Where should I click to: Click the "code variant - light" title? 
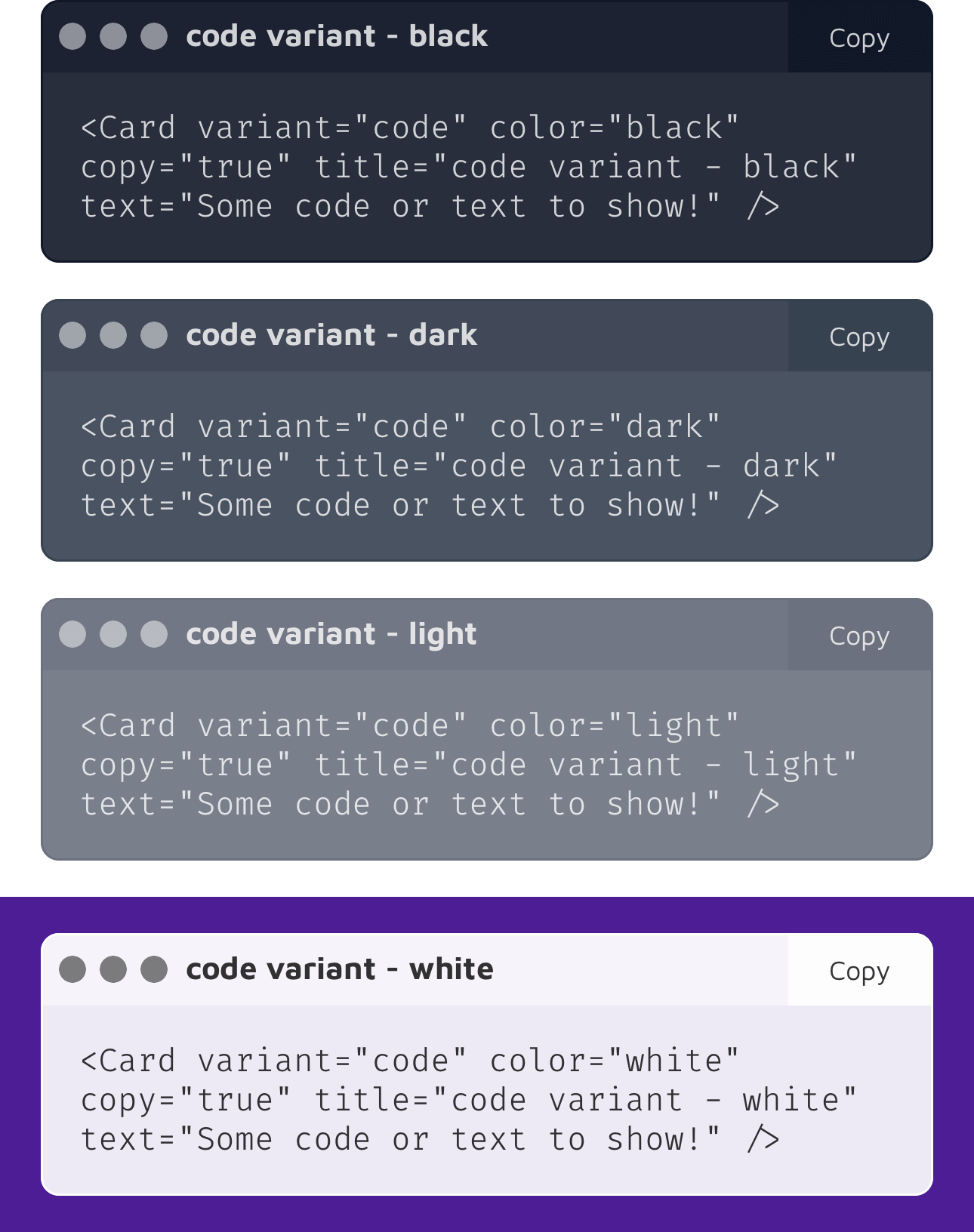(331, 634)
